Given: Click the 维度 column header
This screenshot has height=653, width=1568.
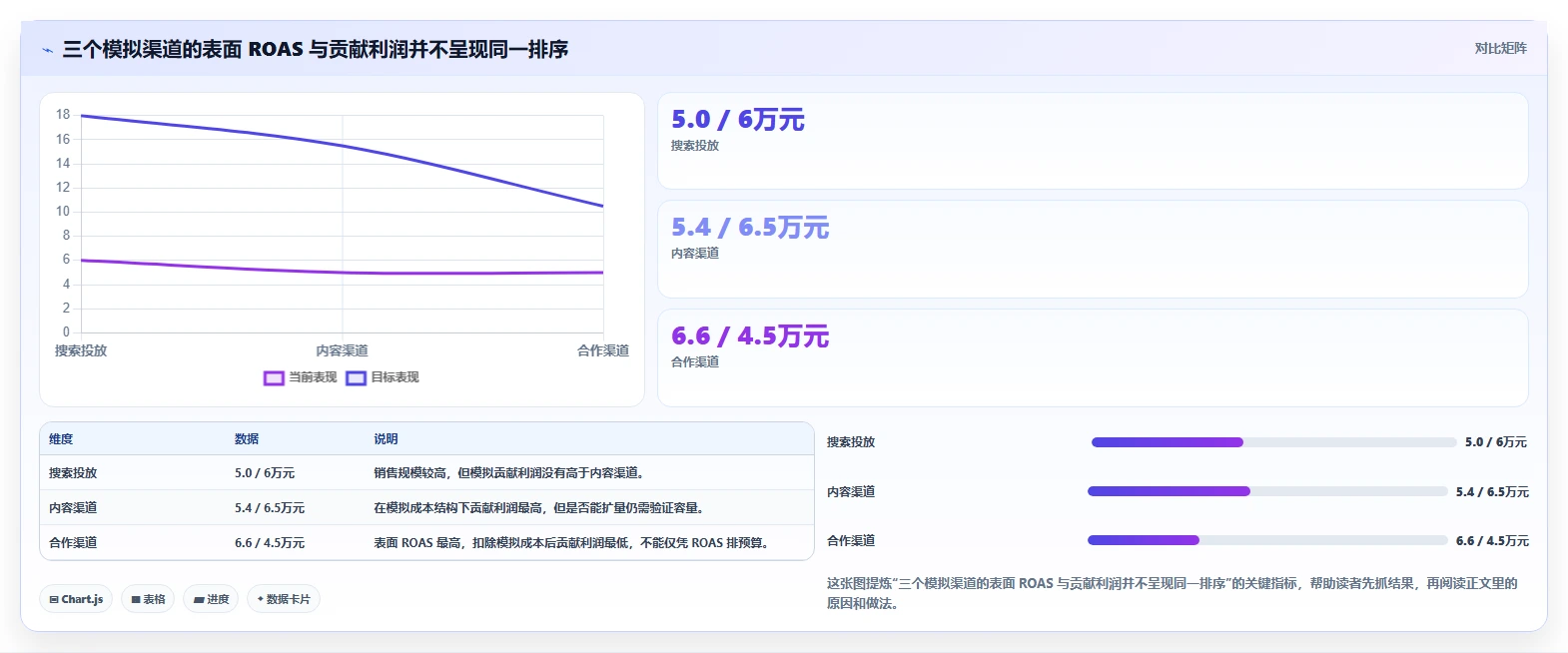Looking at the screenshot, I should click(x=61, y=439).
